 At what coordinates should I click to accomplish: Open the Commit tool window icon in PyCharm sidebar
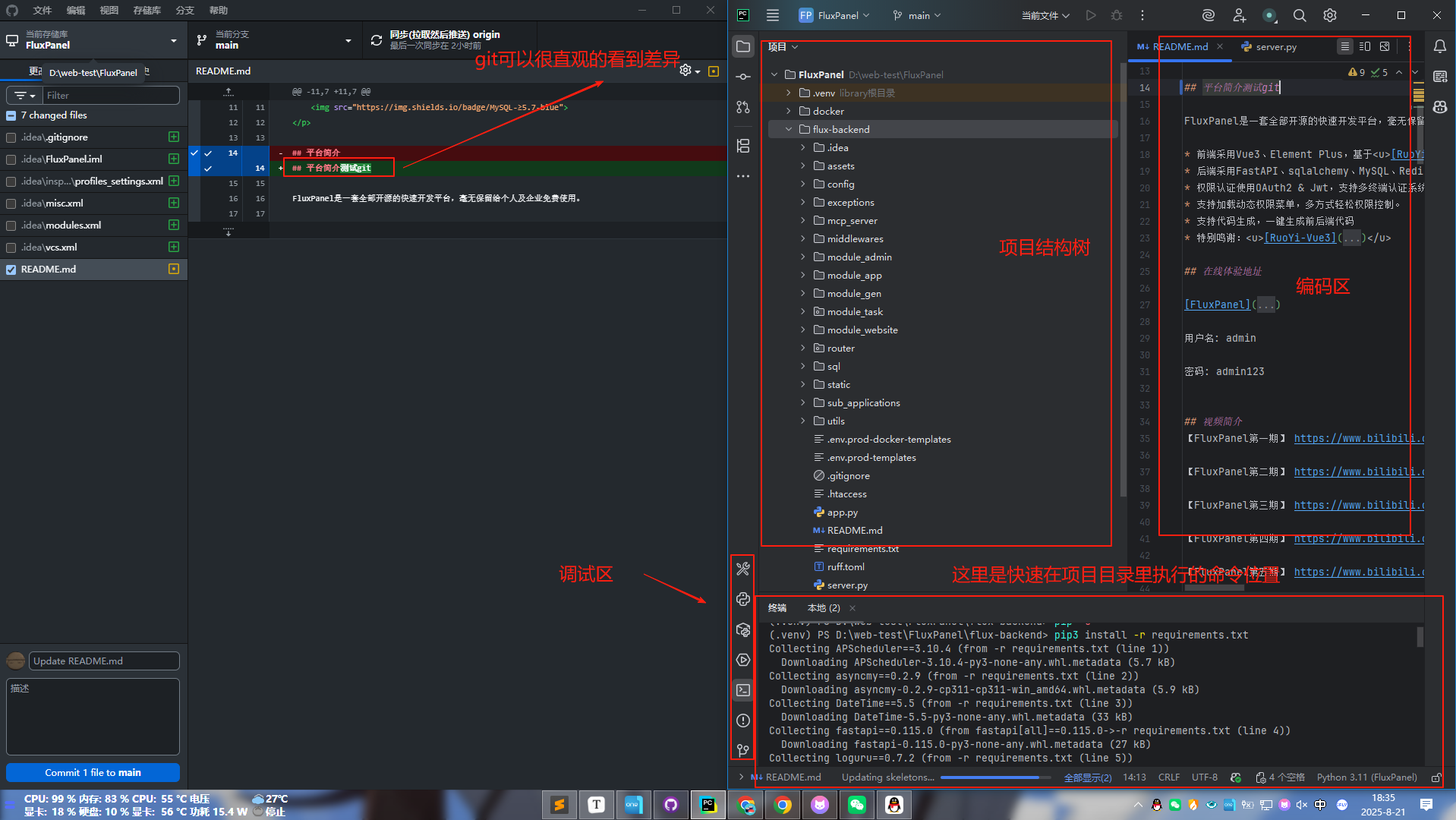(743, 77)
